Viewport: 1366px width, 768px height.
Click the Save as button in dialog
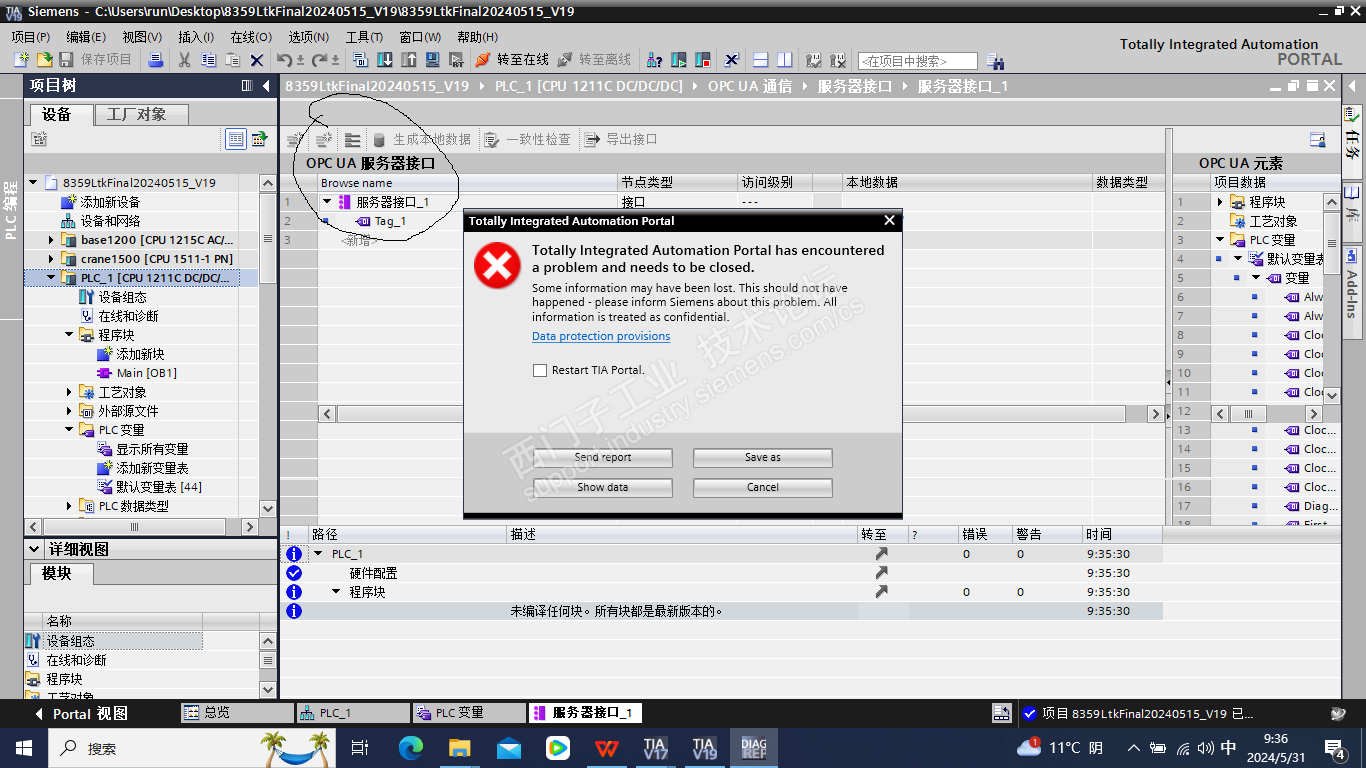(x=763, y=457)
